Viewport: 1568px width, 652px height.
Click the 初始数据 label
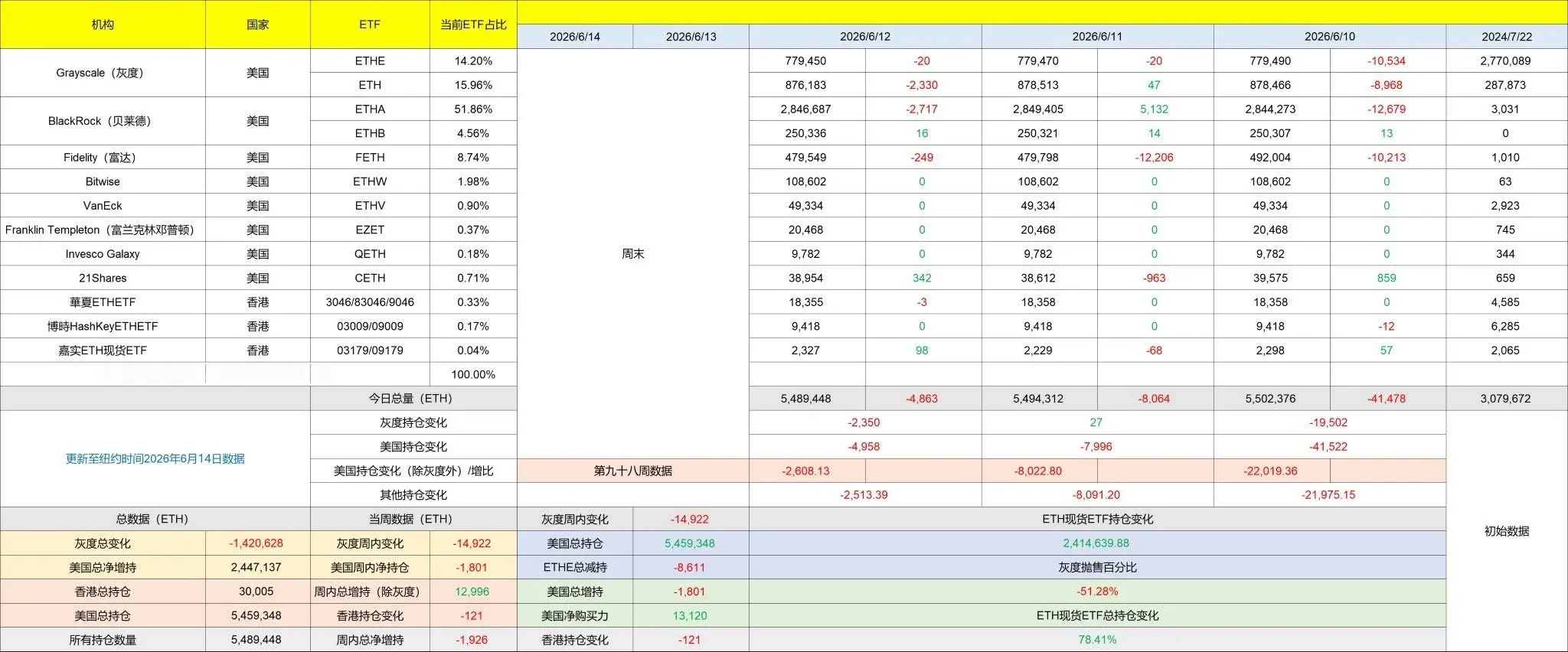1507,531
